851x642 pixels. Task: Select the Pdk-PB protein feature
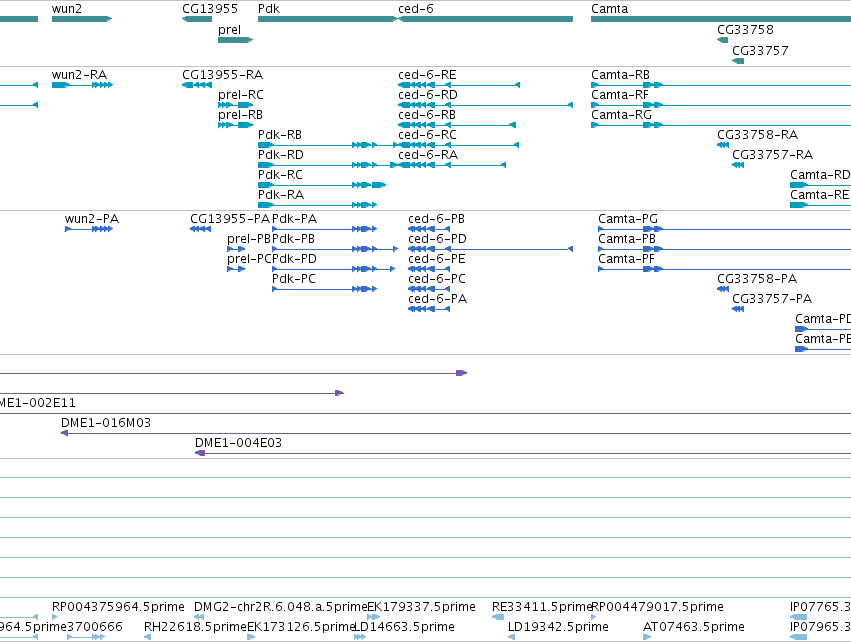[x=335, y=249]
